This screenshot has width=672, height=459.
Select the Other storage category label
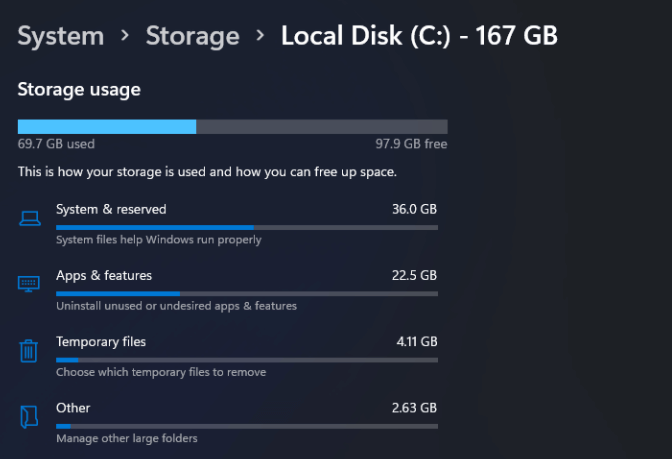(73, 408)
